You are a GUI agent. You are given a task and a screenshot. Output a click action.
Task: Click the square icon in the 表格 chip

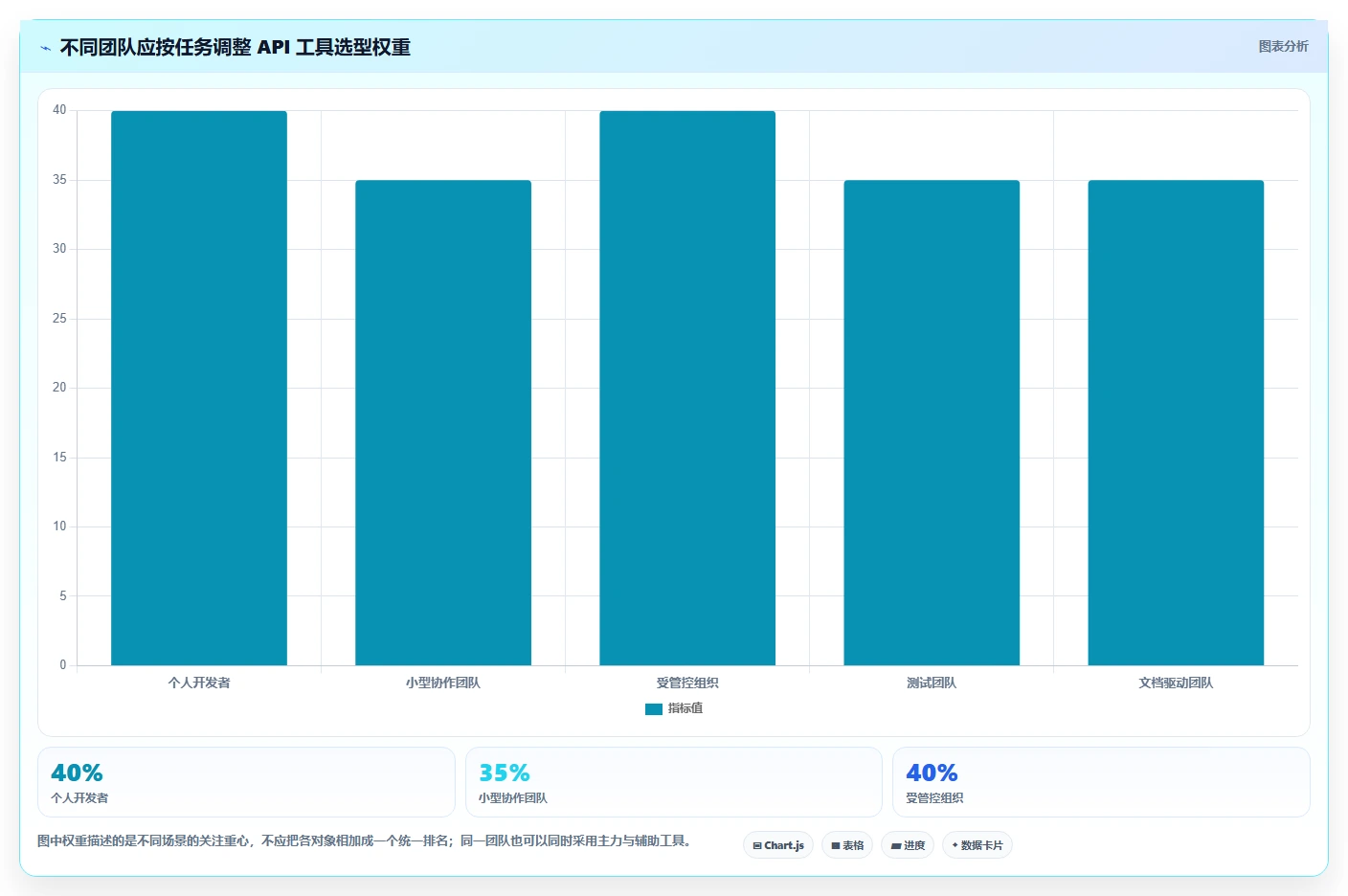[x=836, y=846]
